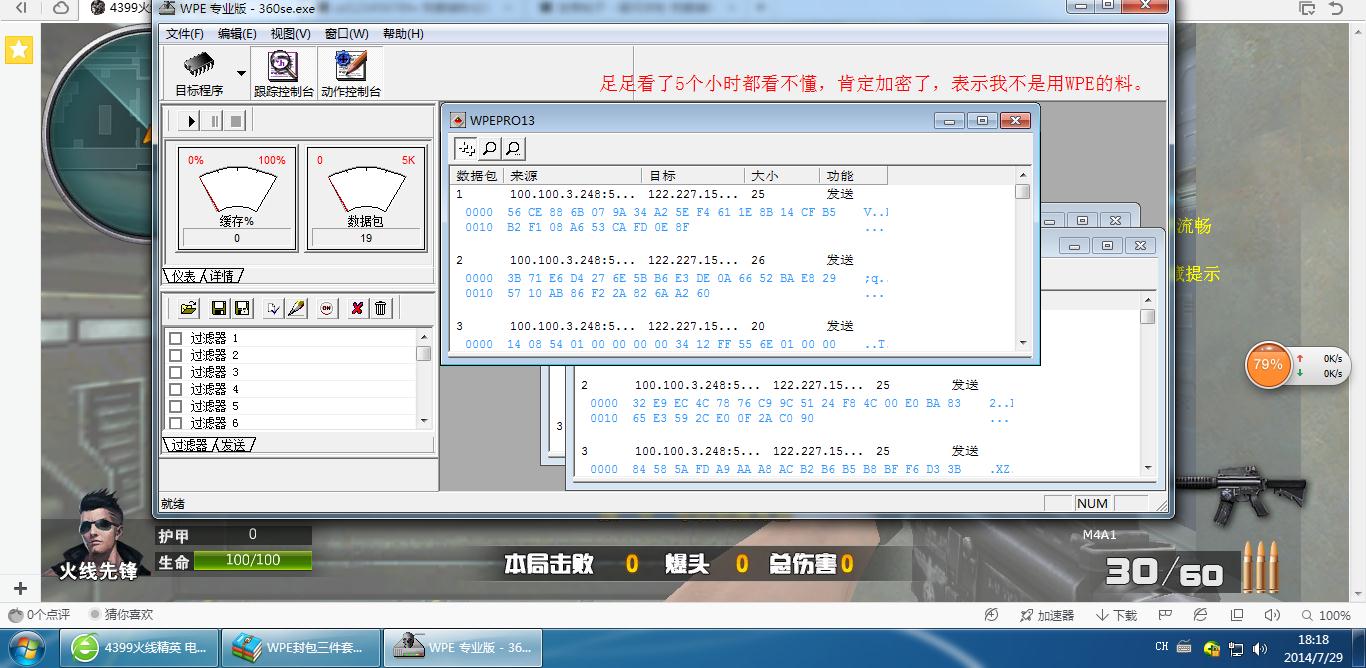Enable the 过滤器 6 checkbox
Screen dimensions: 1366x668
click(x=176, y=423)
